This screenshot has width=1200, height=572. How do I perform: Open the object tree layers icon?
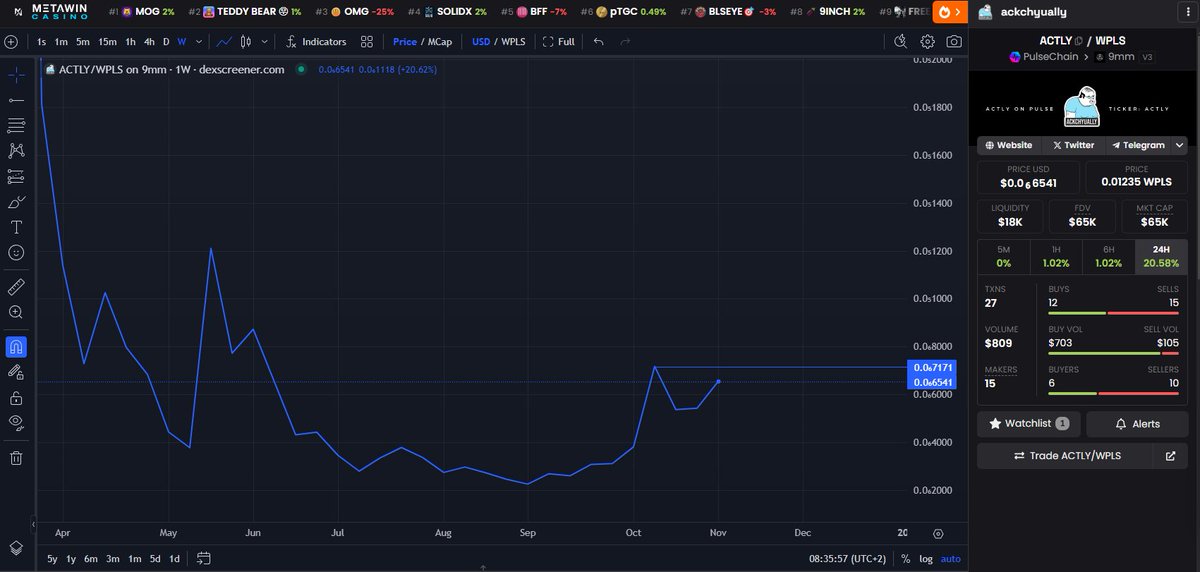point(16,548)
